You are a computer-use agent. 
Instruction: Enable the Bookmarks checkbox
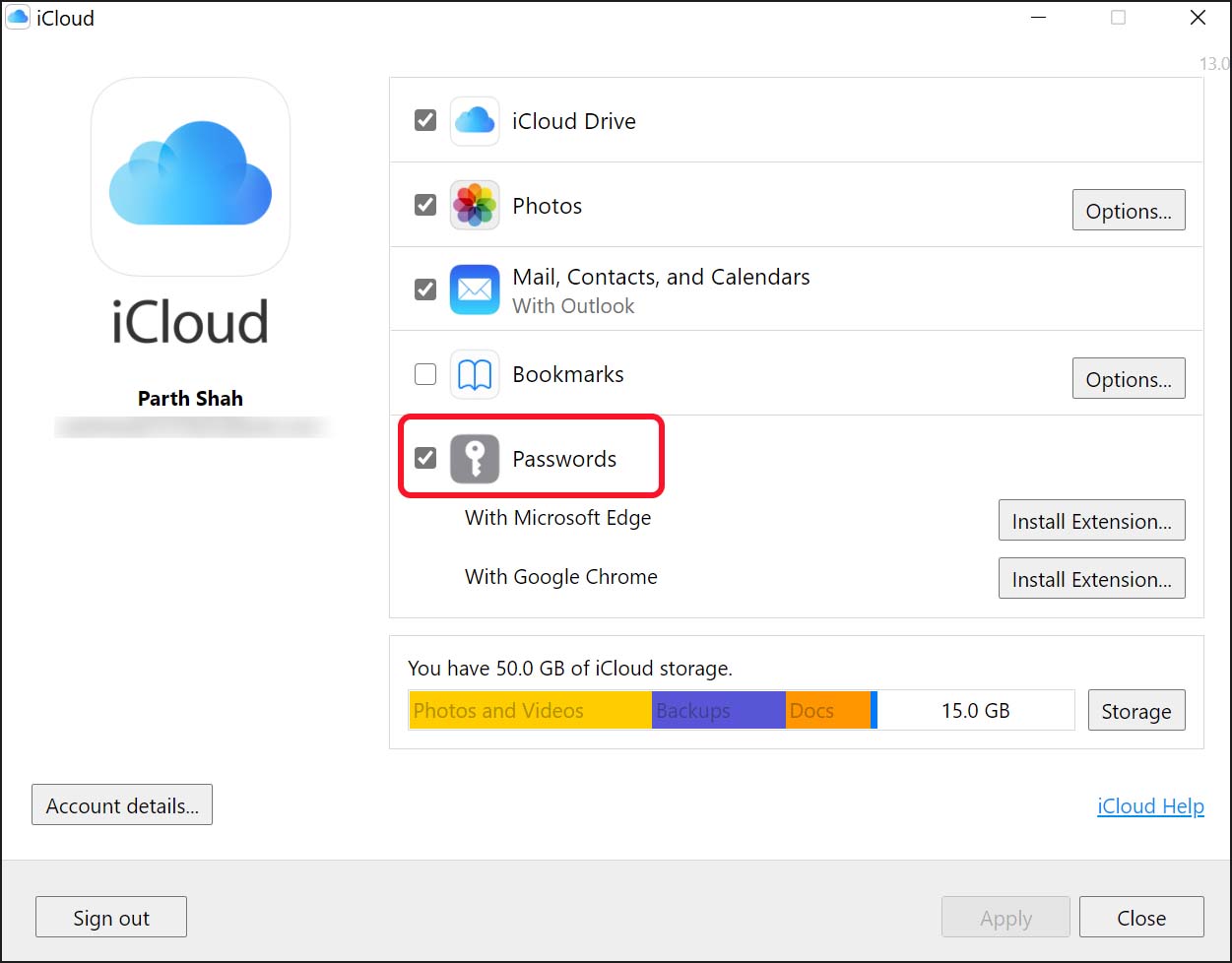coord(425,375)
